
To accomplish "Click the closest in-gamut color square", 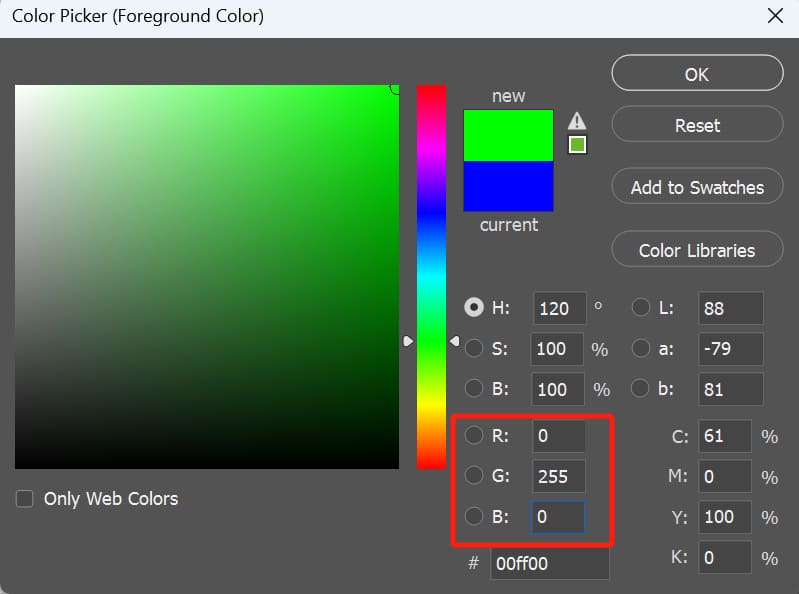I will [577, 145].
